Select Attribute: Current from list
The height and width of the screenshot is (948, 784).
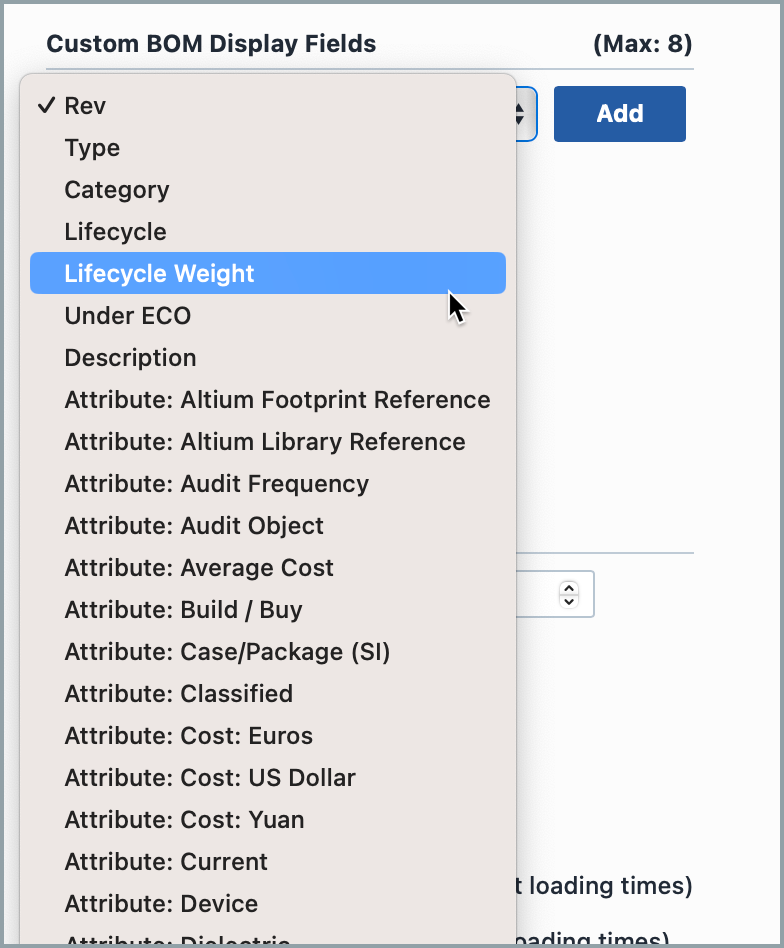click(x=166, y=862)
